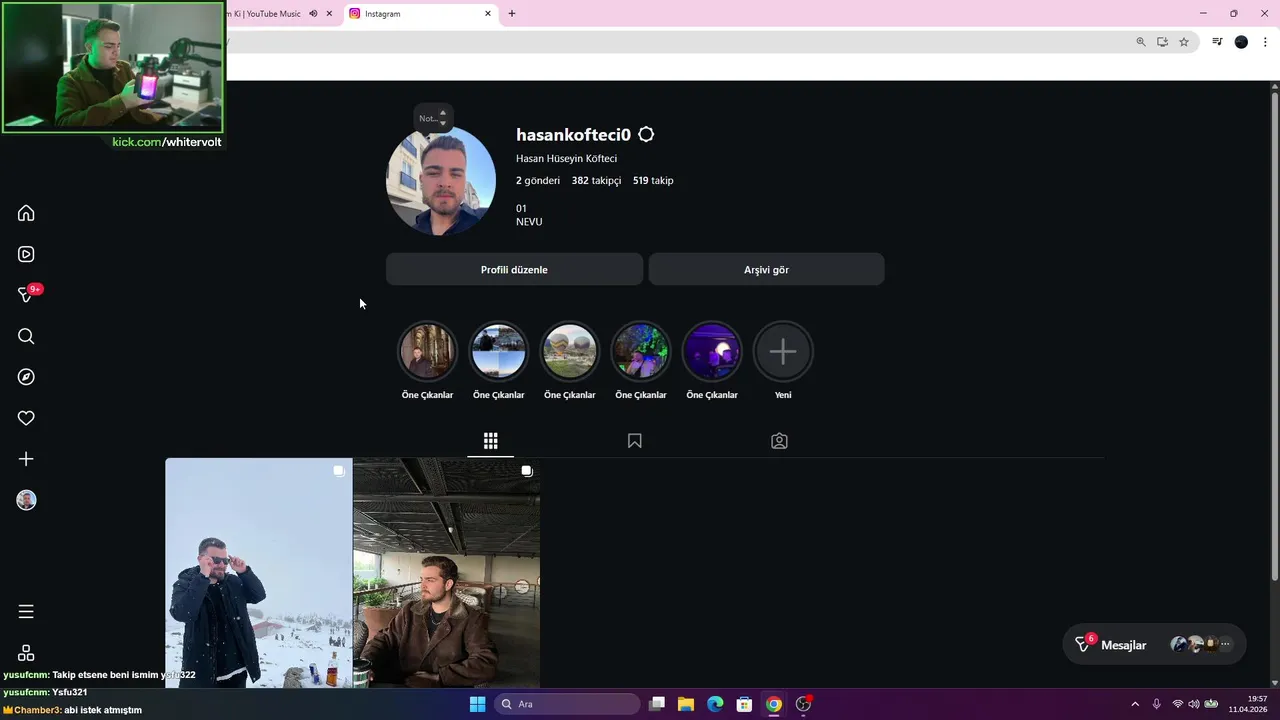Open the Not note bubble above profile photo

point(433,118)
